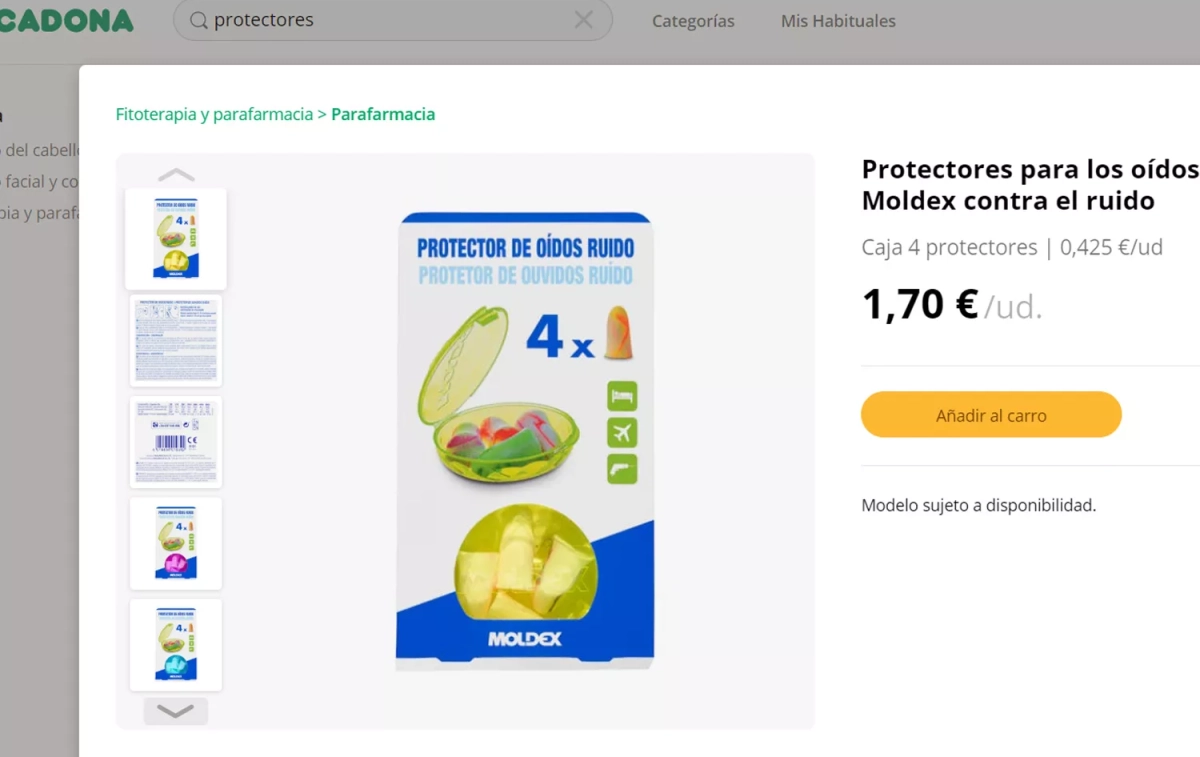
Task: Click the search magnifier icon
Action: pos(199,21)
